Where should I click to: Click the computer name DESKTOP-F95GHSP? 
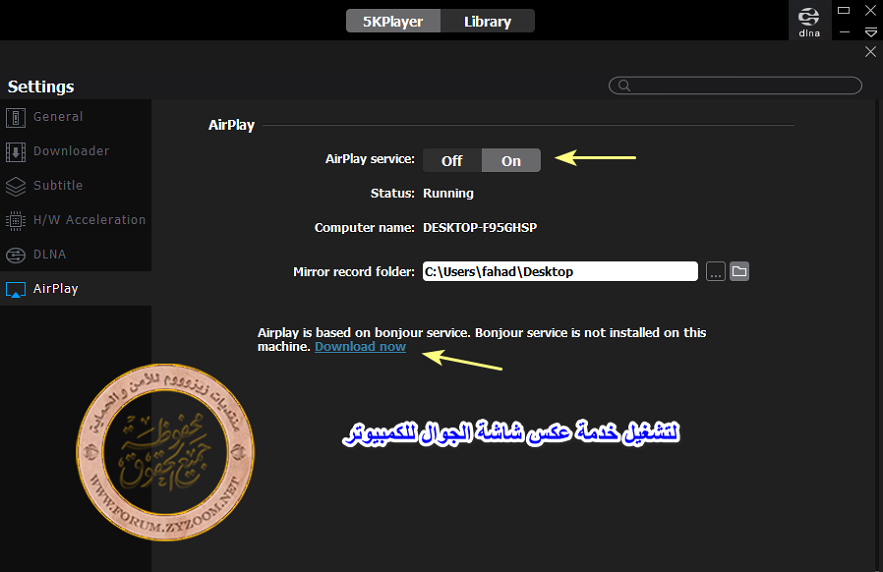(480, 227)
